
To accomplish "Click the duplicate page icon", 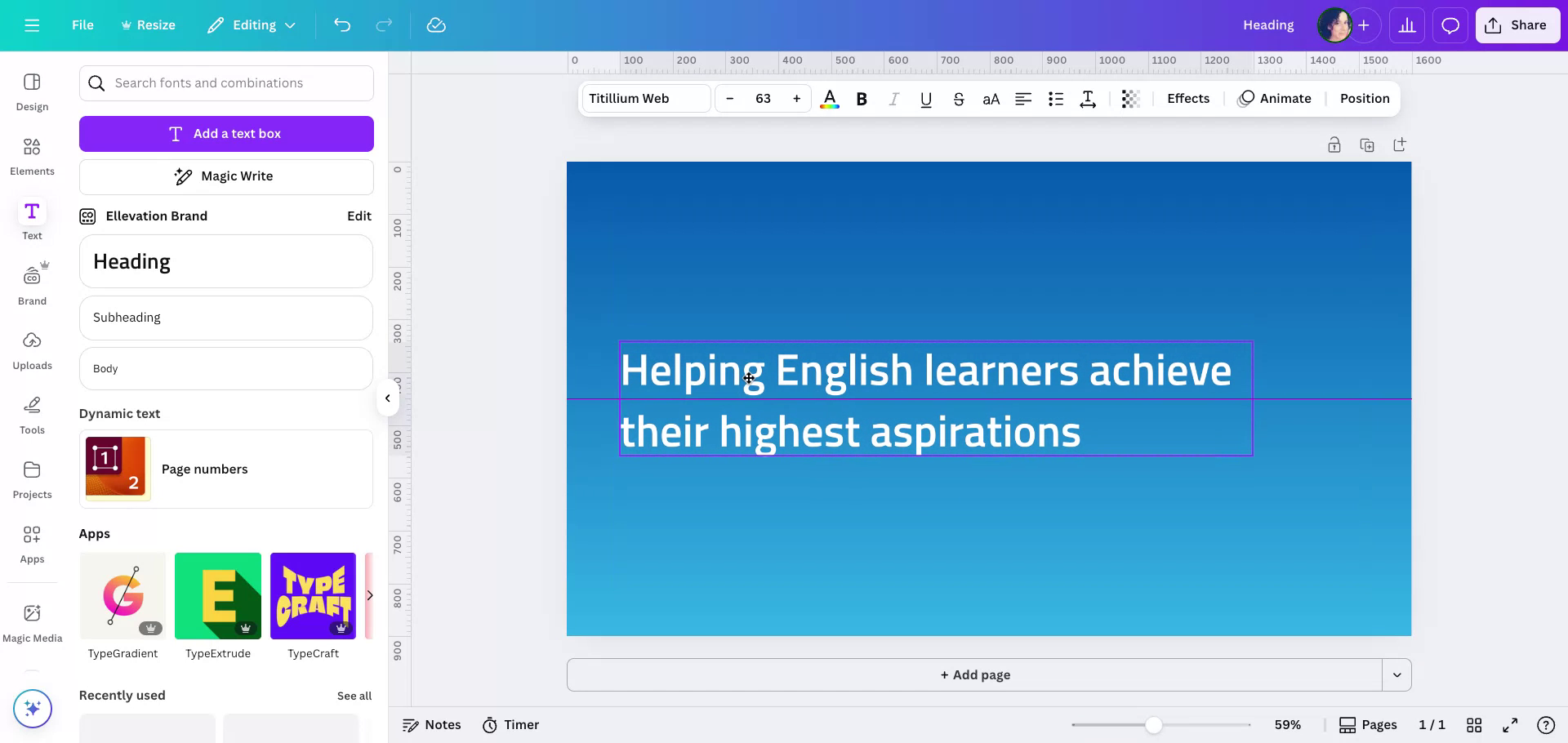I will [1366, 145].
